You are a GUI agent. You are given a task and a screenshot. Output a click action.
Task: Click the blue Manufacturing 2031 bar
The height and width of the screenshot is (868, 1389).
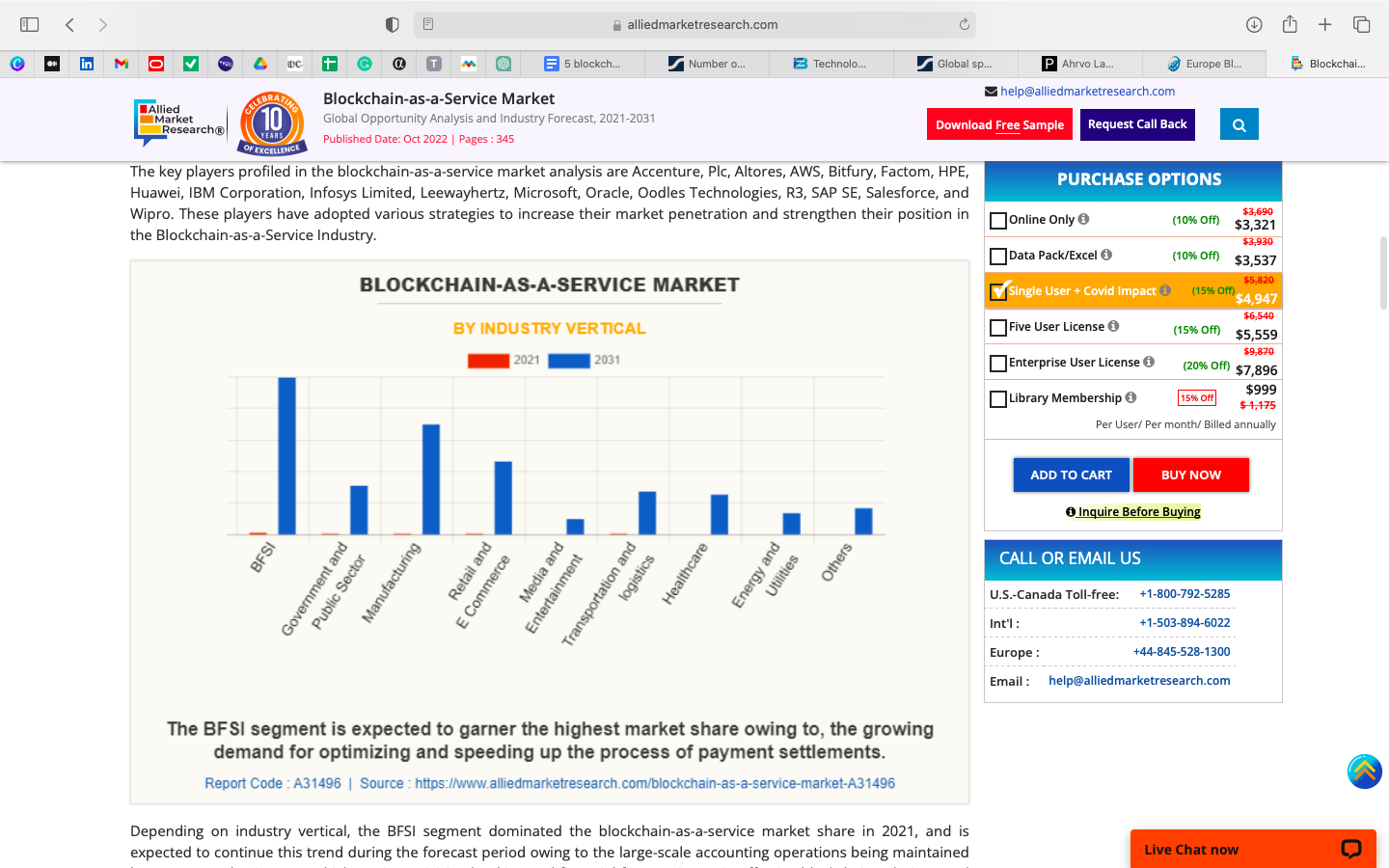pyautogui.click(x=431, y=479)
